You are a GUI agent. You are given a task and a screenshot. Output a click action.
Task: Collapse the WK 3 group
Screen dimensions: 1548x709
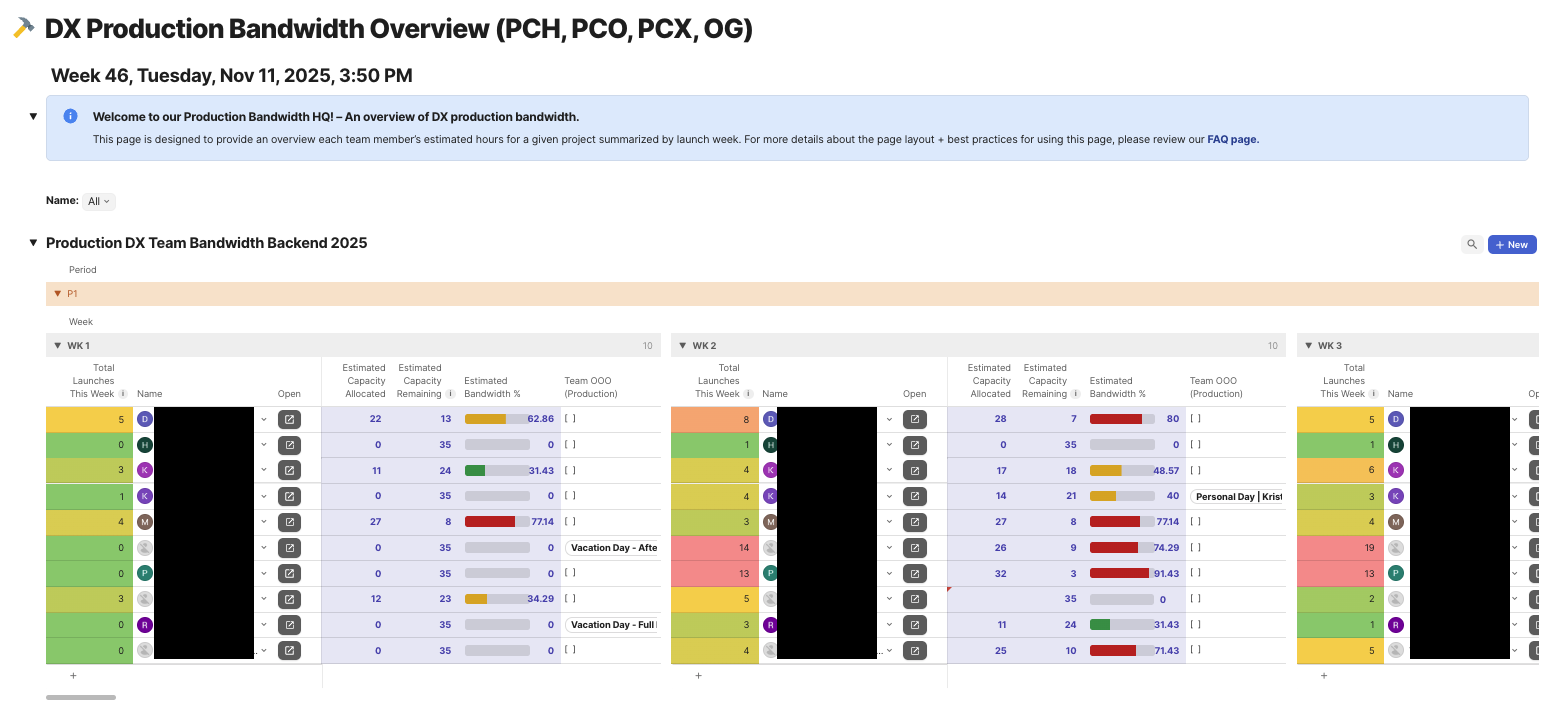(x=1307, y=346)
